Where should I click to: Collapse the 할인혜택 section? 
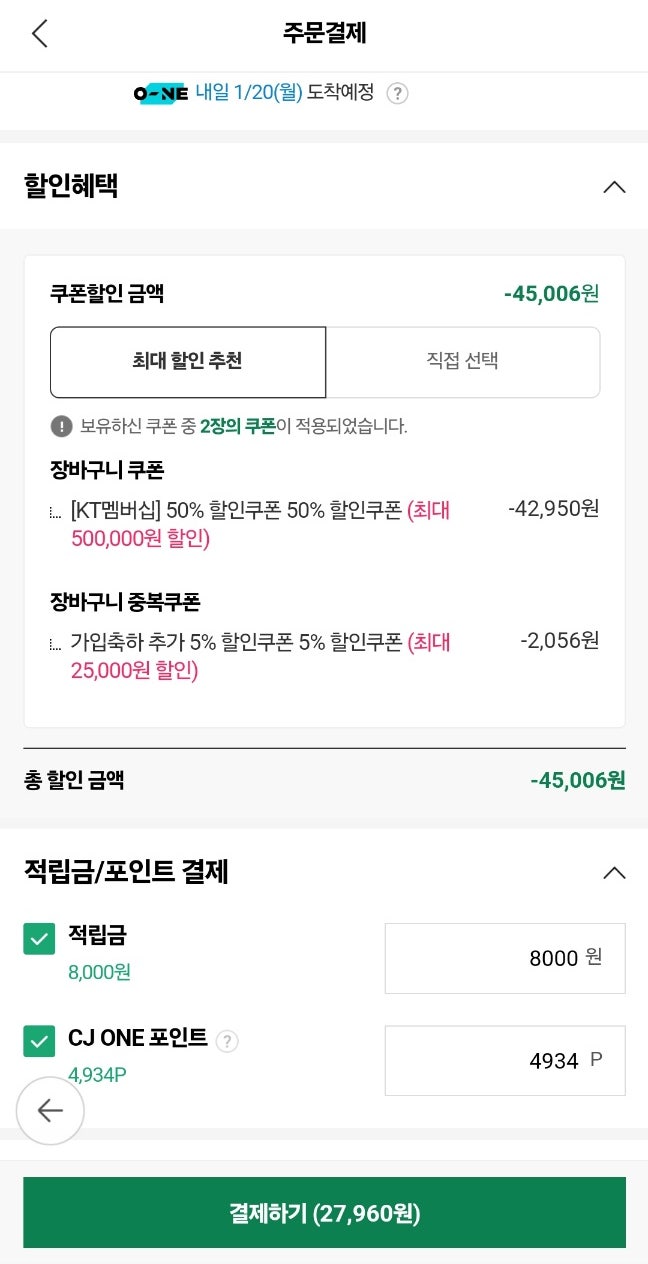coord(614,186)
